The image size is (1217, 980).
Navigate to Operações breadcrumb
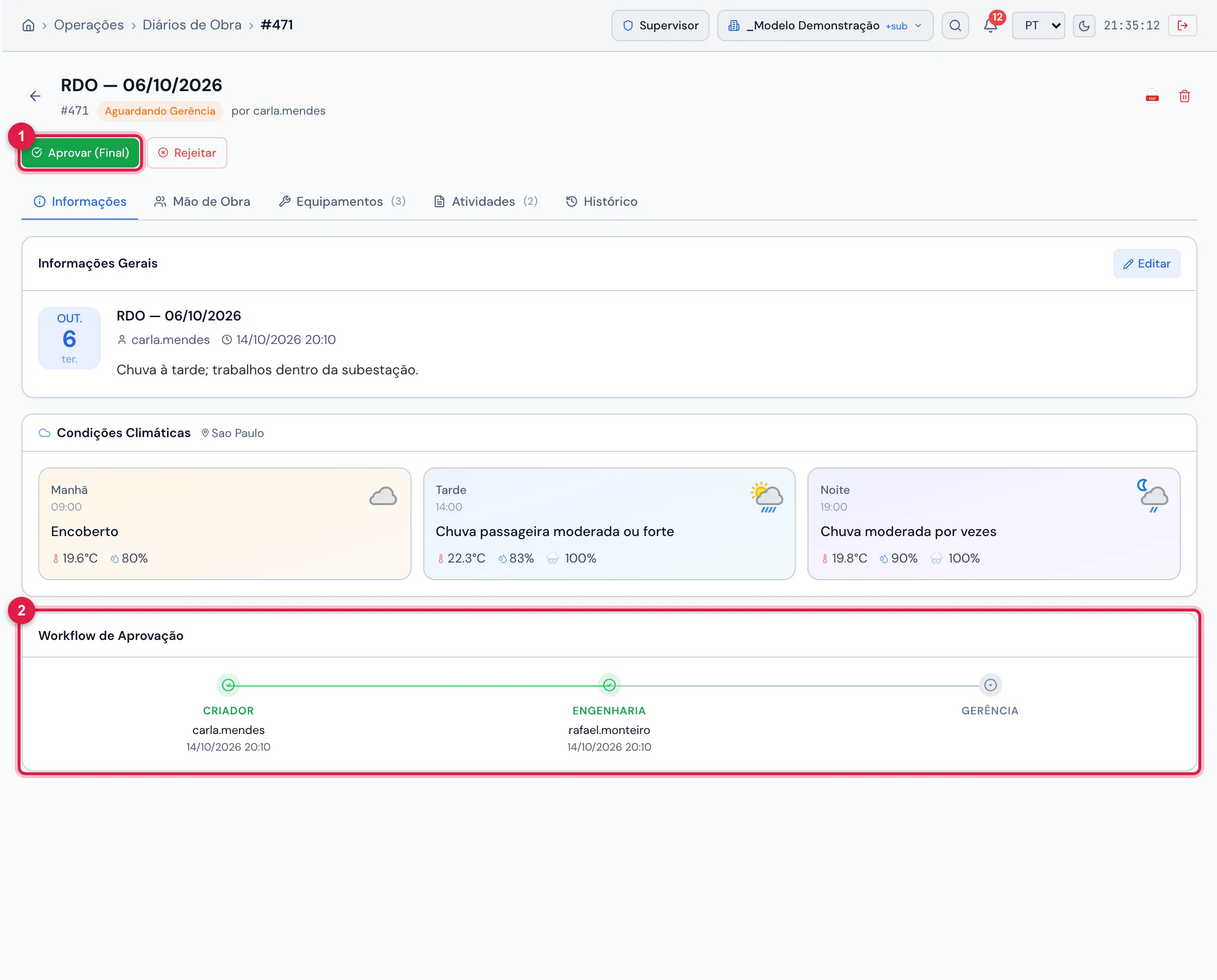click(89, 25)
